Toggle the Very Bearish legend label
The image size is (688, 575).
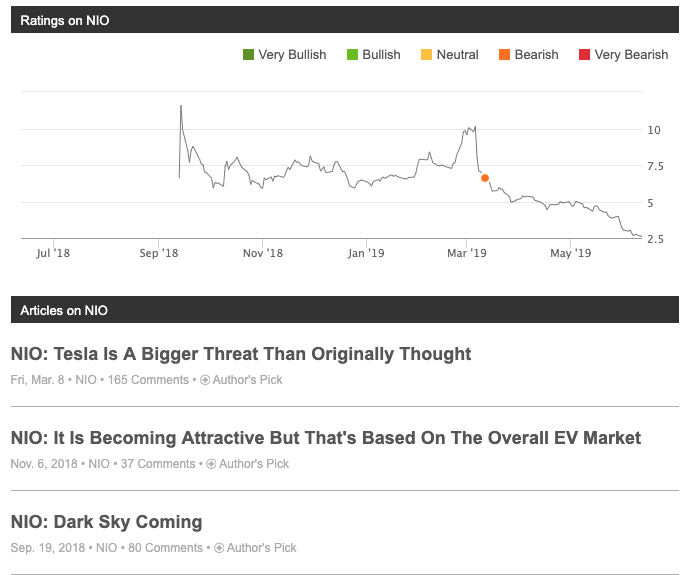pos(631,55)
